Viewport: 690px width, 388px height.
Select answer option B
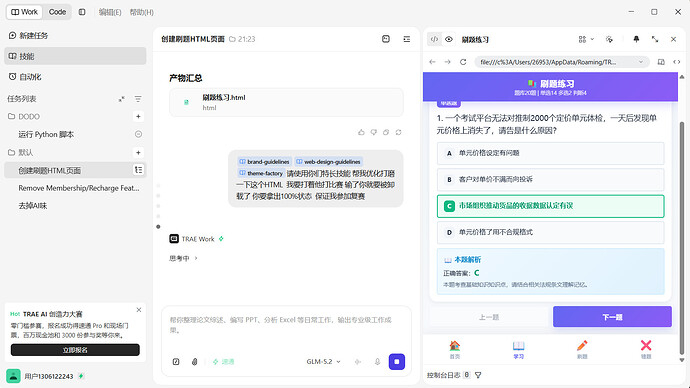click(x=551, y=179)
